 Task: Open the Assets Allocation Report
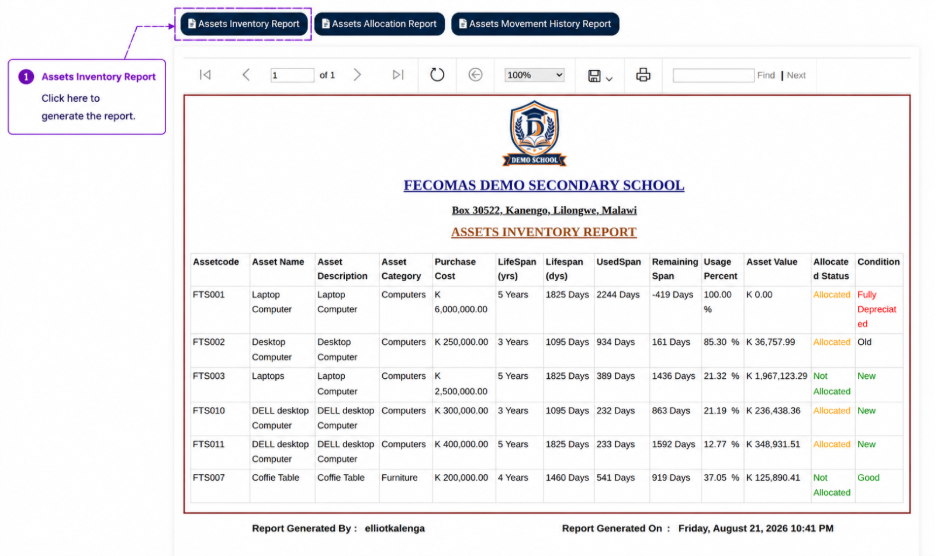[380, 24]
